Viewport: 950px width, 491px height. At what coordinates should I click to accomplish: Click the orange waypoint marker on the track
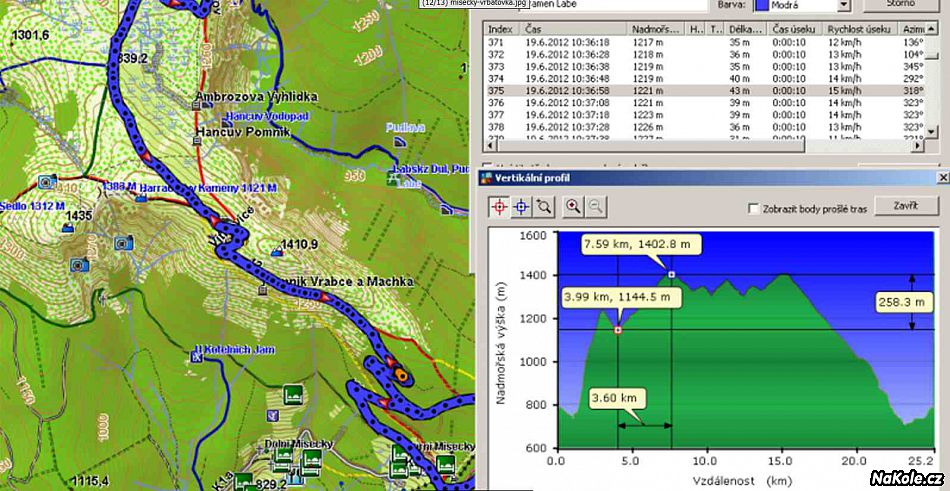pos(400,376)
